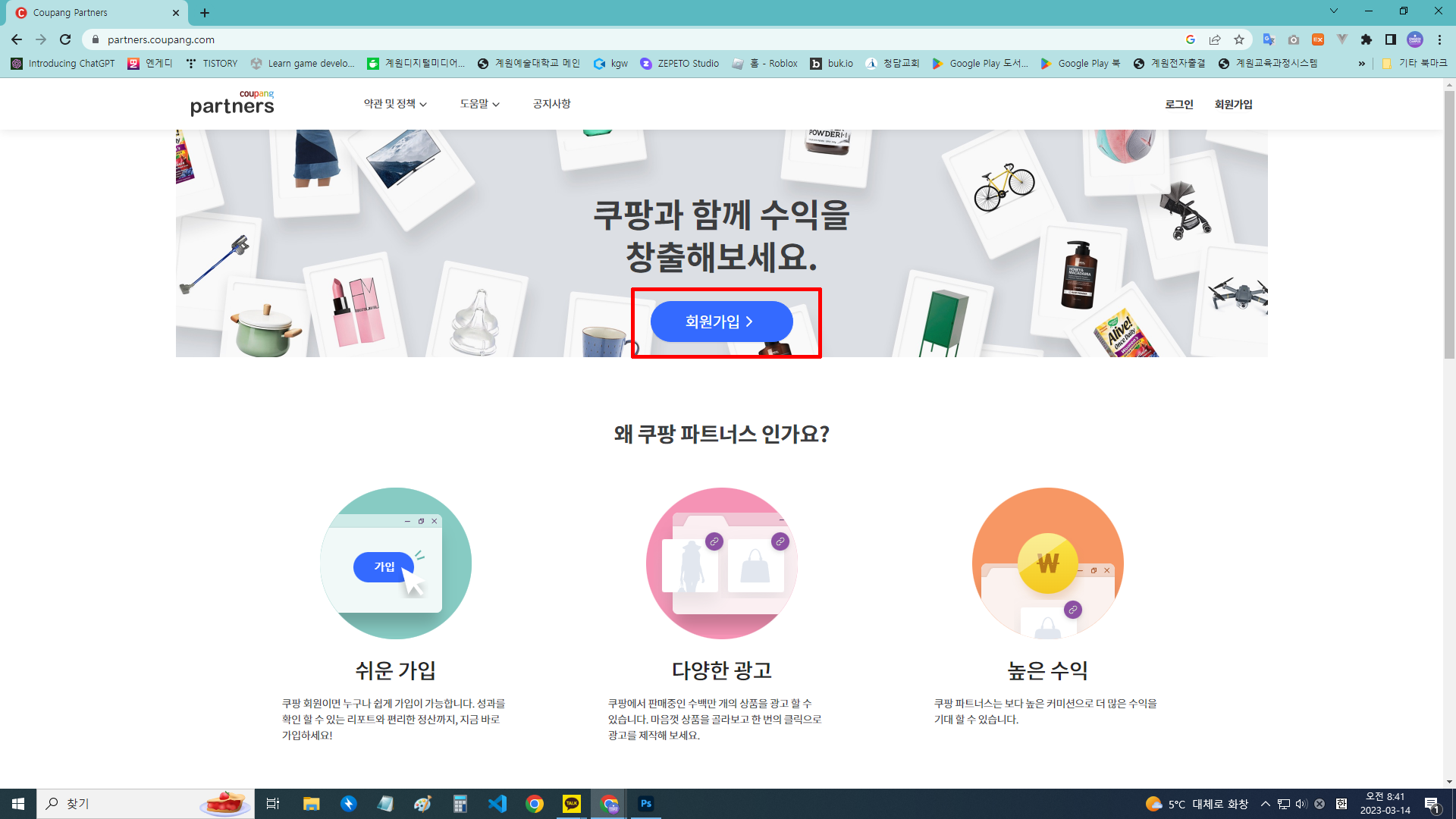Open the Introducing ChatGPT bookmark
Image resolution: width=1456 pixels, height=819 pixels.
63,64
